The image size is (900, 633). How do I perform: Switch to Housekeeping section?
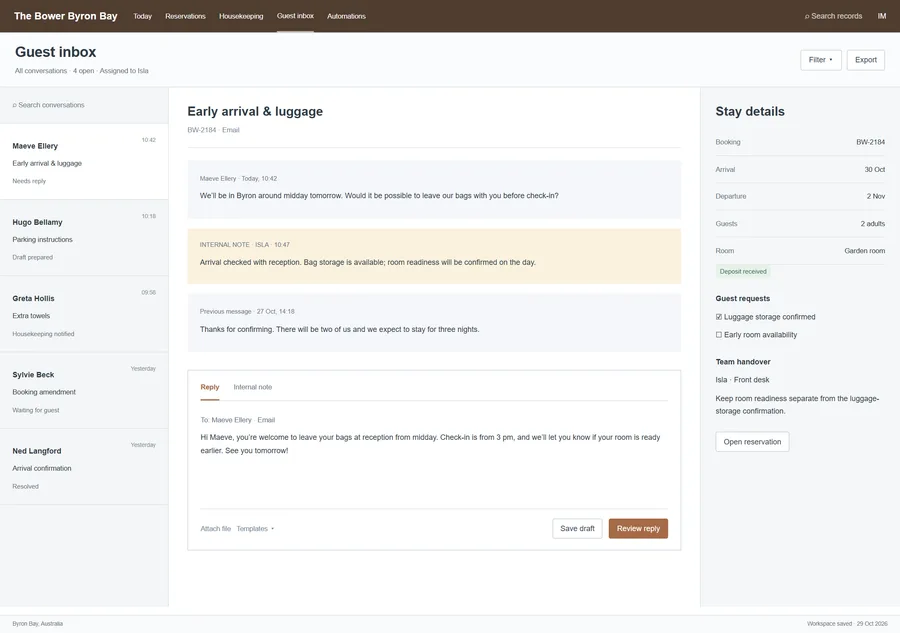tap(241, 16)
